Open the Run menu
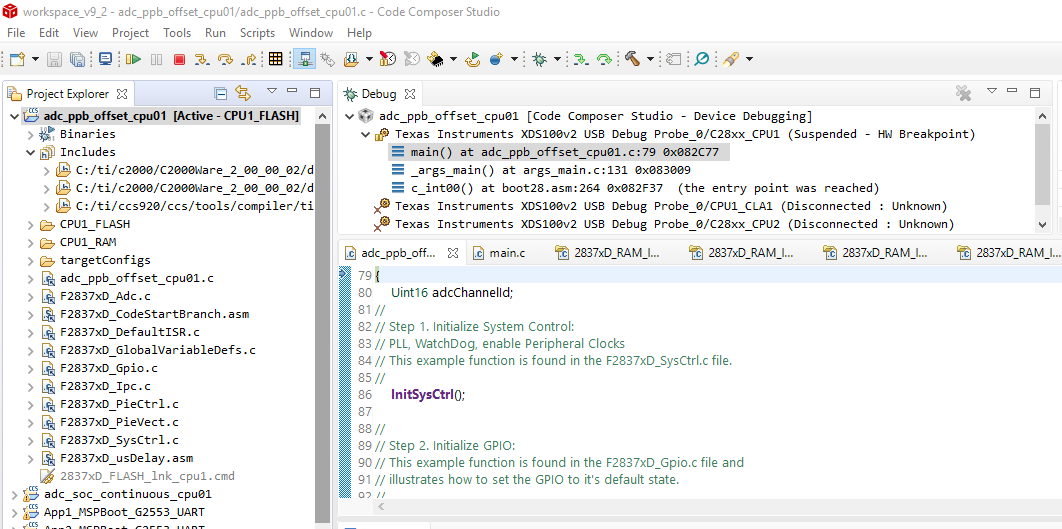Viewport: 1062px width, 529px height. 215,33
